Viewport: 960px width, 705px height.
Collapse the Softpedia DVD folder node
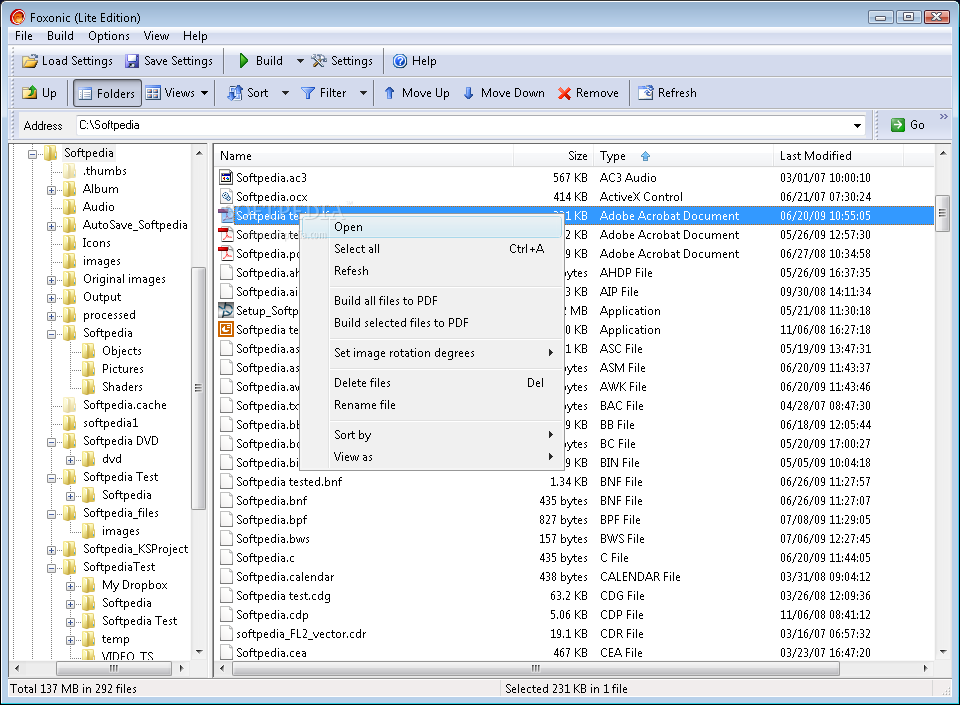click(51, 442)
